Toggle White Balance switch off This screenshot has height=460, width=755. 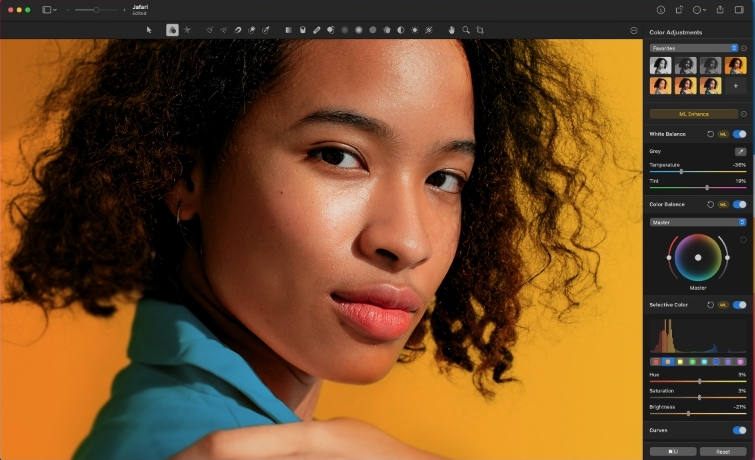click(740, 134)
